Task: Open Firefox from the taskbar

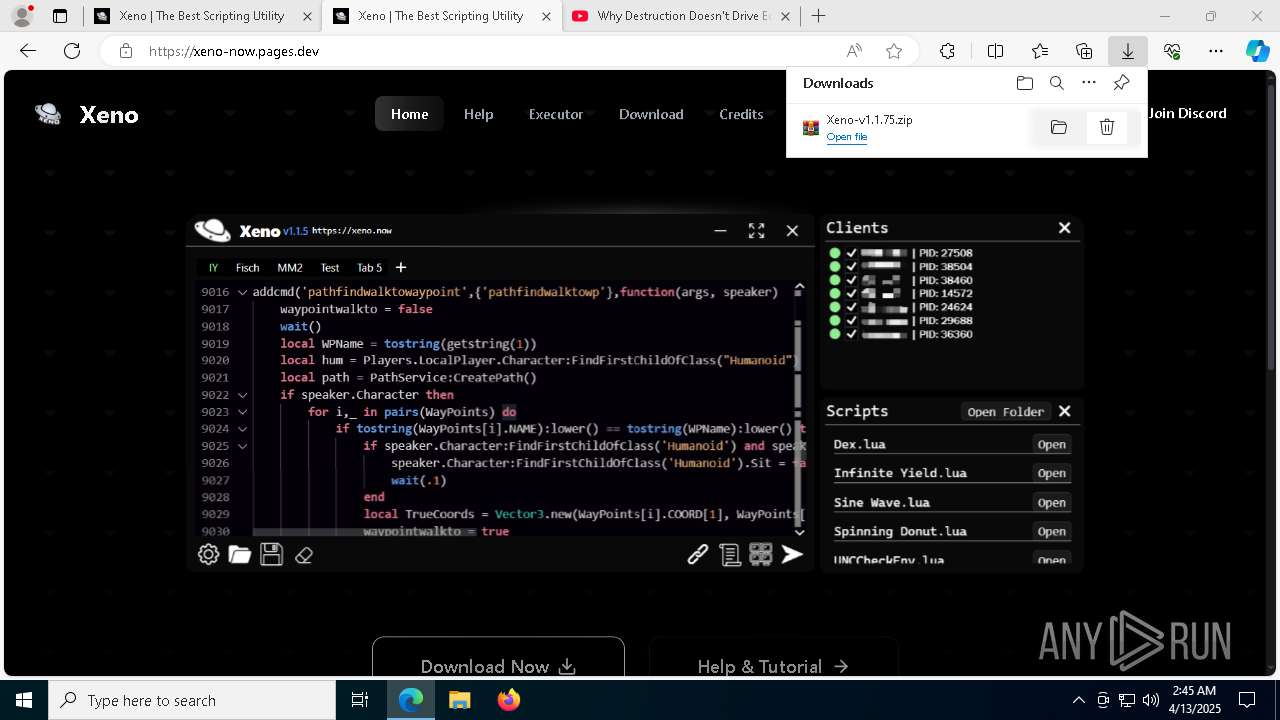Action: pos(509,700)
